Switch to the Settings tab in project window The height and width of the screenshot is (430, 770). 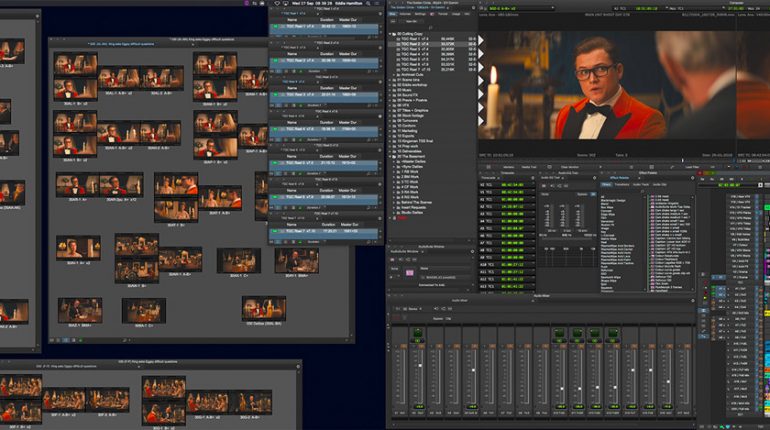pos(420,14)
